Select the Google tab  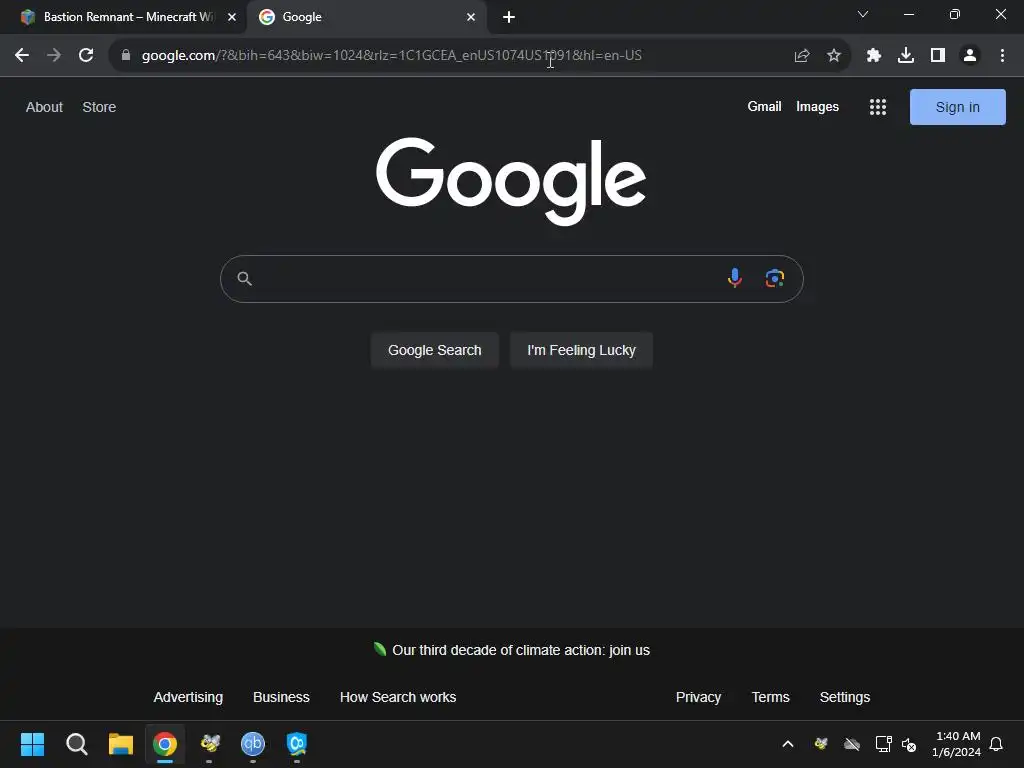(366, 17)
